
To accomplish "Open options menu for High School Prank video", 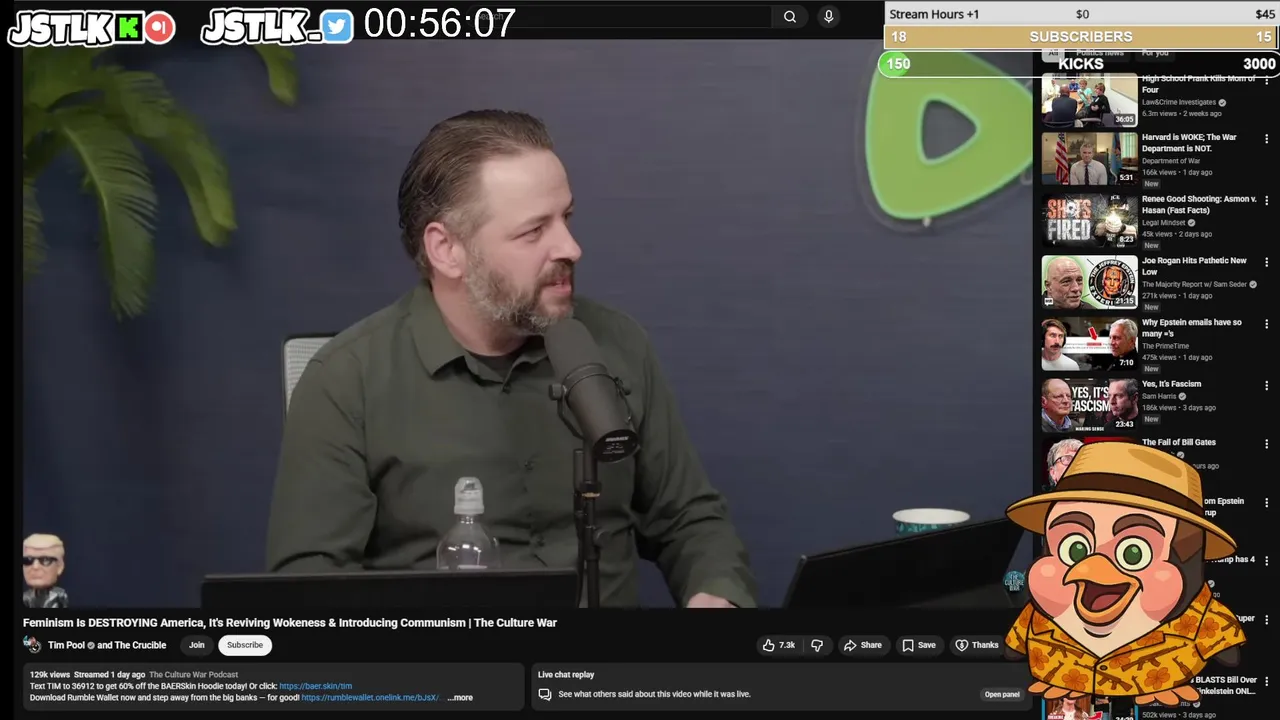I will tap(1267, 81).
